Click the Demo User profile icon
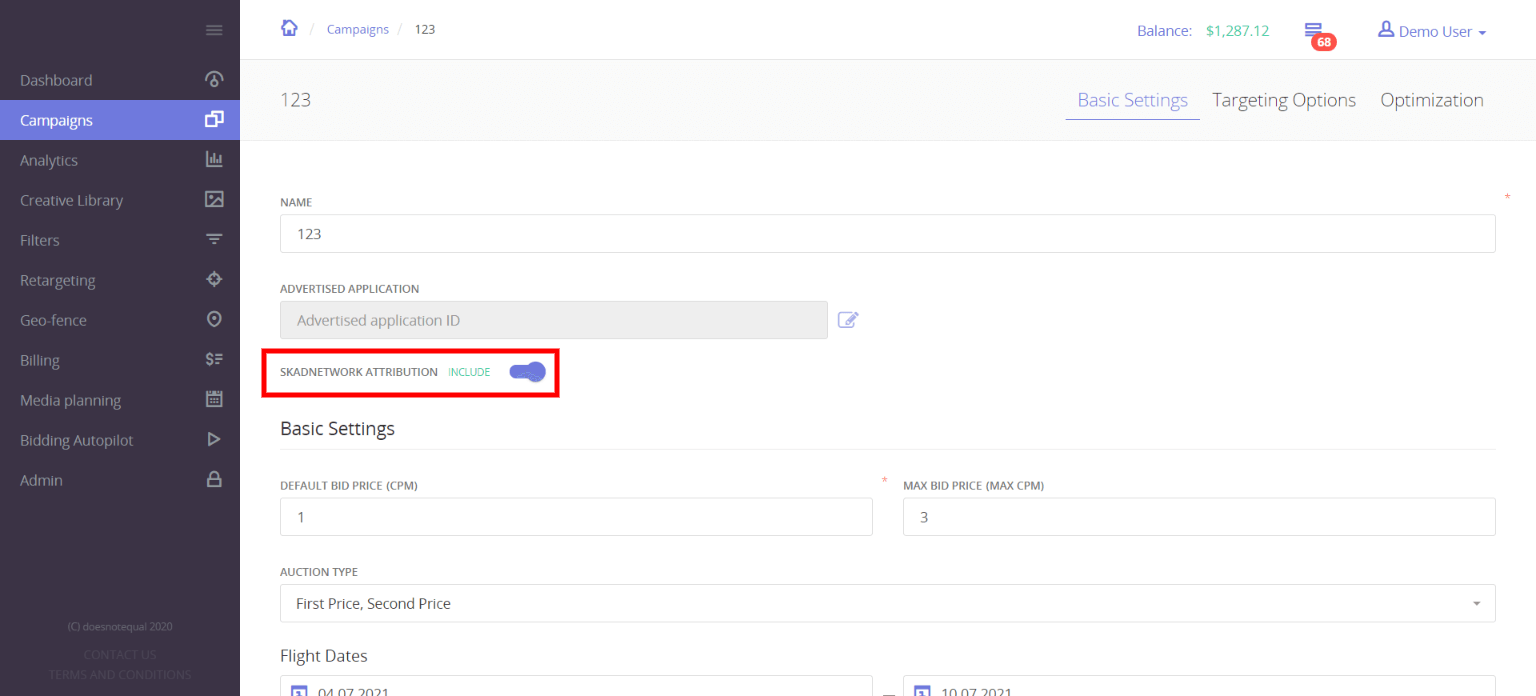 1386,30
